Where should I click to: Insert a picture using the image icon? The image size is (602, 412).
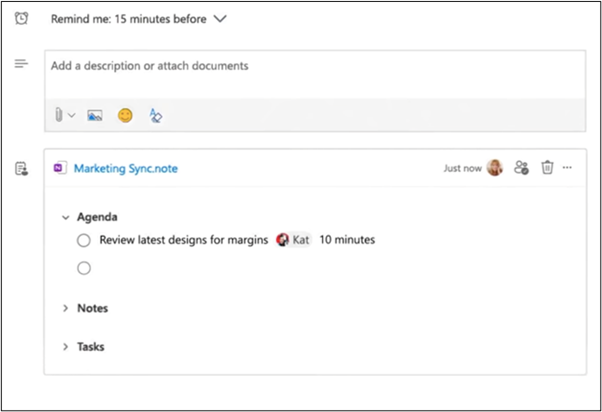tap(94, 115)
